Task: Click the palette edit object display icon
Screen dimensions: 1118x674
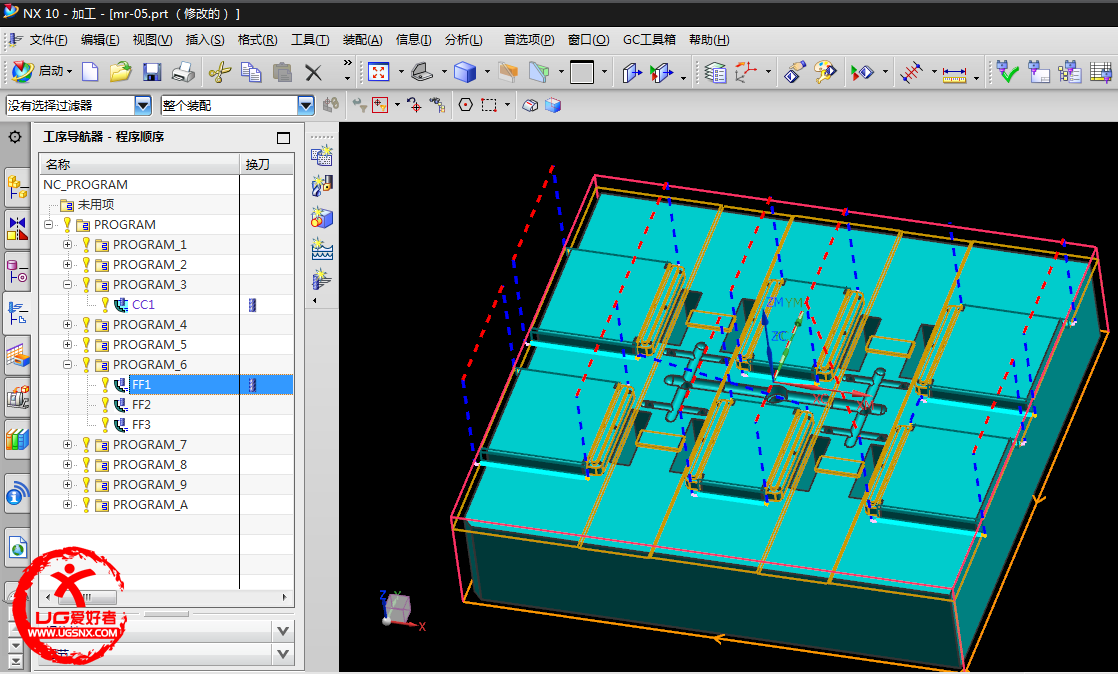Action: pyautogui.click(x=825, y=71)
